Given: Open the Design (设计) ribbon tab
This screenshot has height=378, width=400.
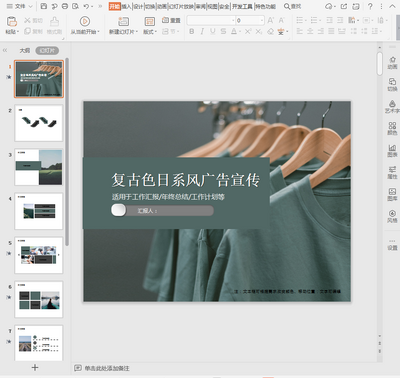Looking at the screenshot, I should pos(138,6).
